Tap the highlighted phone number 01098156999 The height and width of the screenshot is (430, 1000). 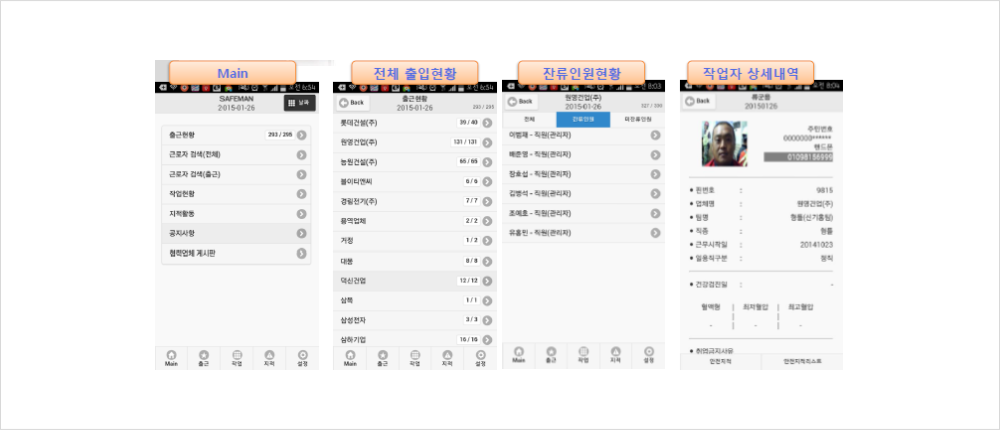pyautogui.click(x=798, y=157)
